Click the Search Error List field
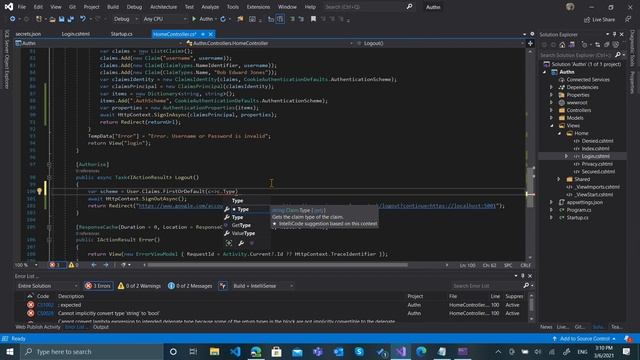This screenshot has height=360, width=640. coord(487,286)
